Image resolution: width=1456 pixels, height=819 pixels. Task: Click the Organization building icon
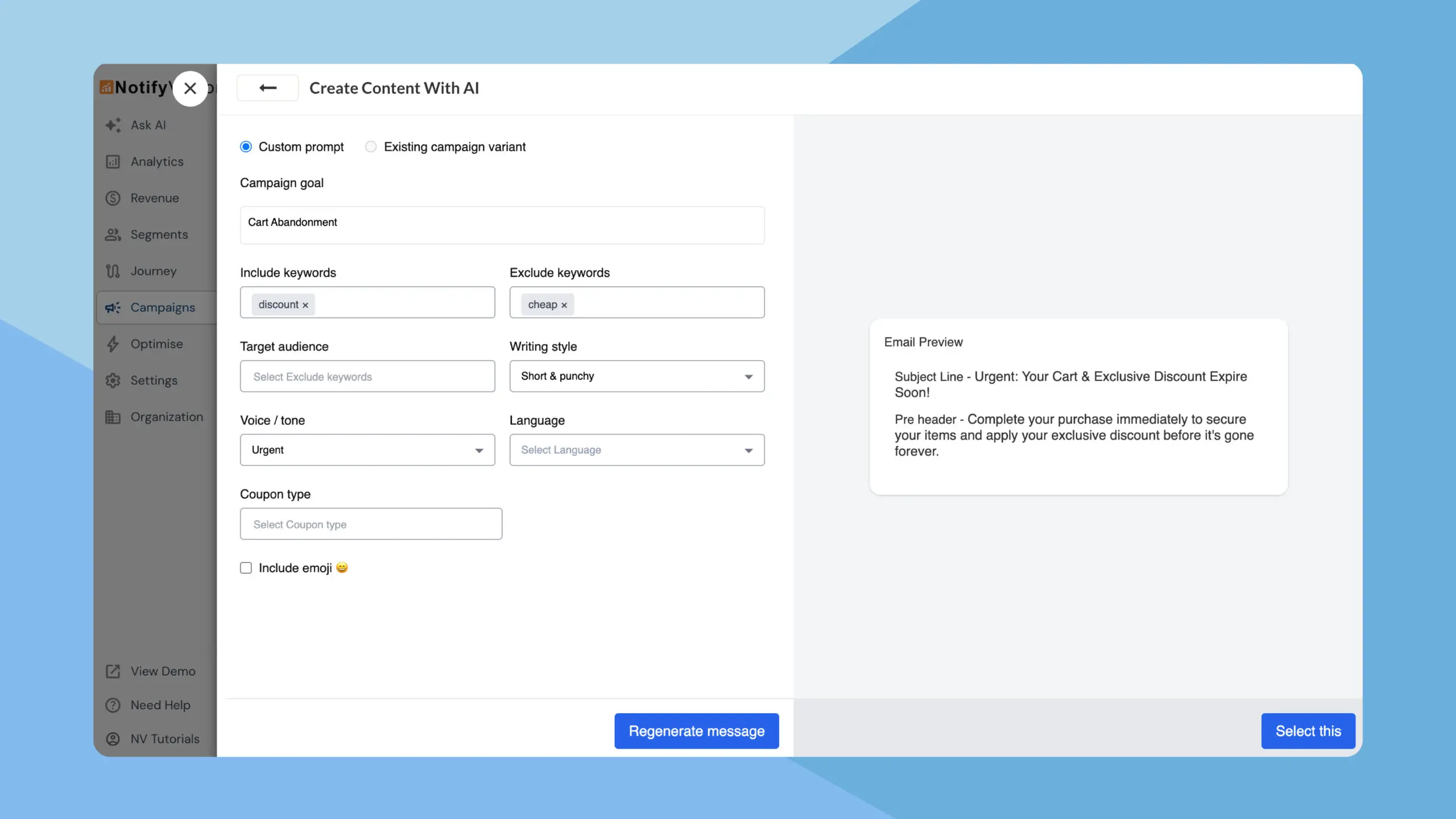click(x=113, y=416)
